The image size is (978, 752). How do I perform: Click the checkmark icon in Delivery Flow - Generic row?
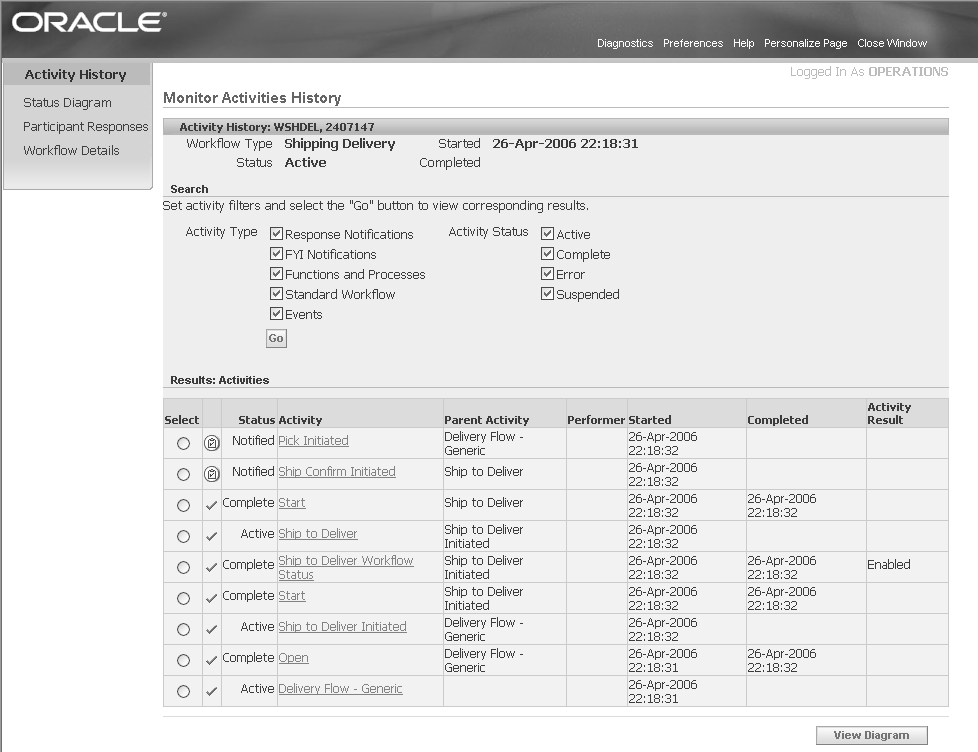211,692
